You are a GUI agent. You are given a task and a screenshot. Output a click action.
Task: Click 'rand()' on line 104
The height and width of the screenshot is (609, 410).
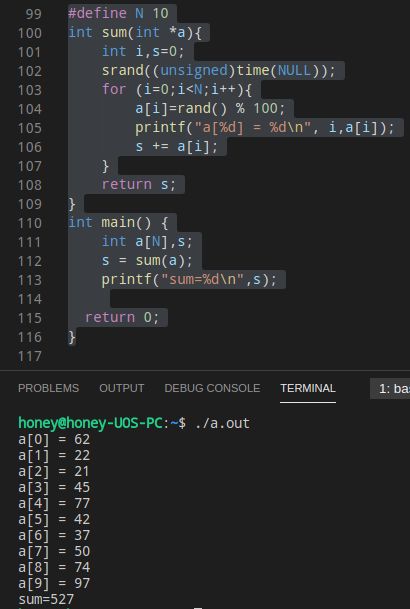(x=202, y=109)
